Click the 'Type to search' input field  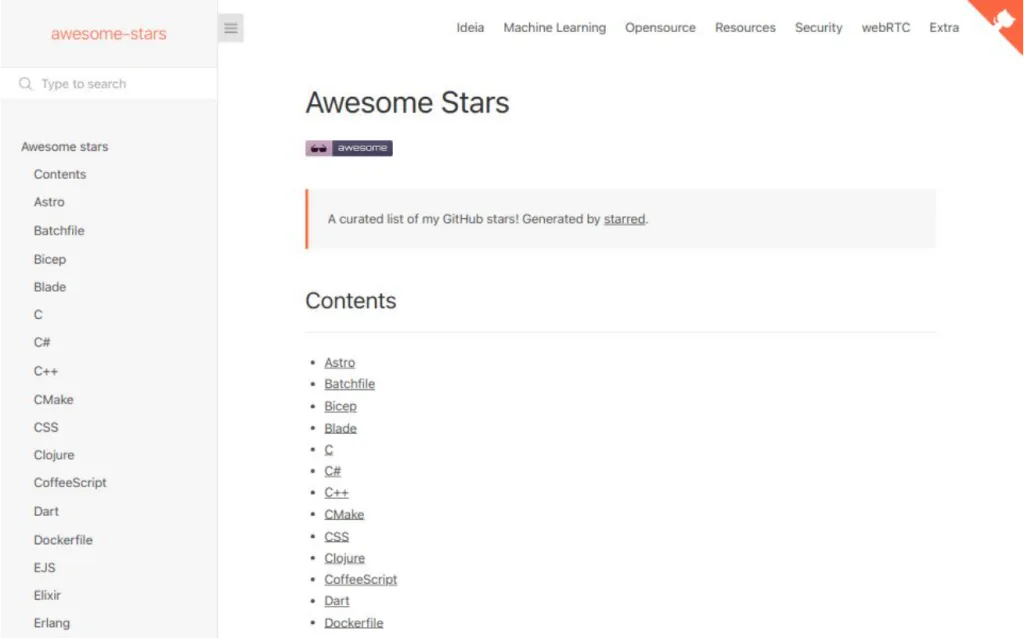pyautogui.click(x=110, y=83)
